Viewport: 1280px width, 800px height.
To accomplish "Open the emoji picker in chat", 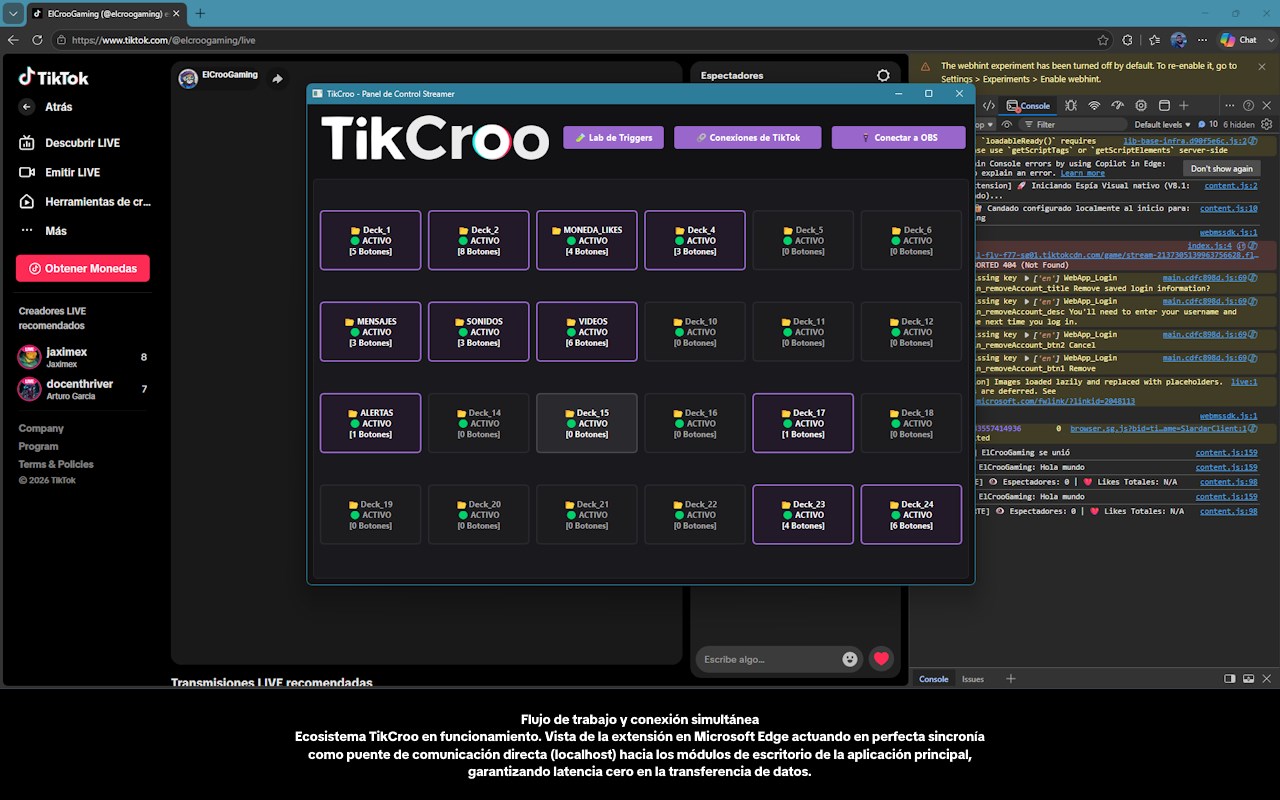I will pos(850,659).
